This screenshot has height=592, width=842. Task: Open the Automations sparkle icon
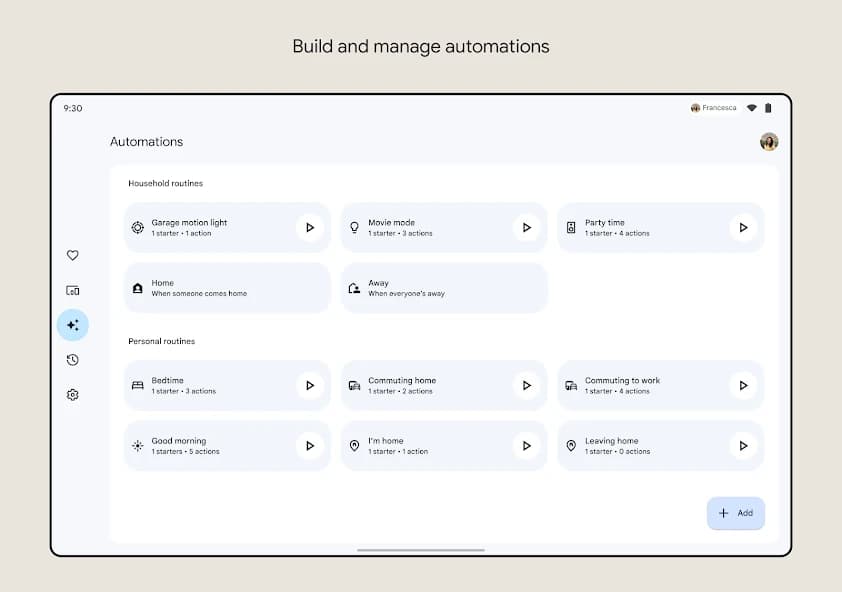coord(72,324)
